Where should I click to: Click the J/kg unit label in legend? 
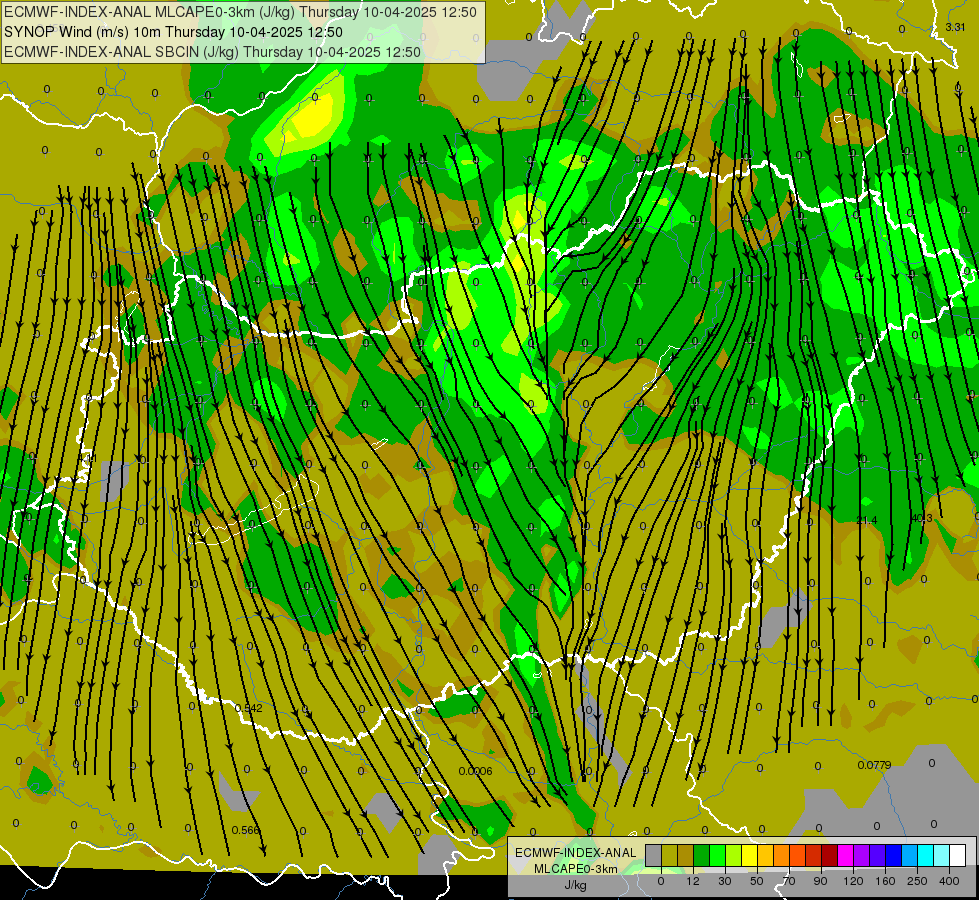point(575,885)
